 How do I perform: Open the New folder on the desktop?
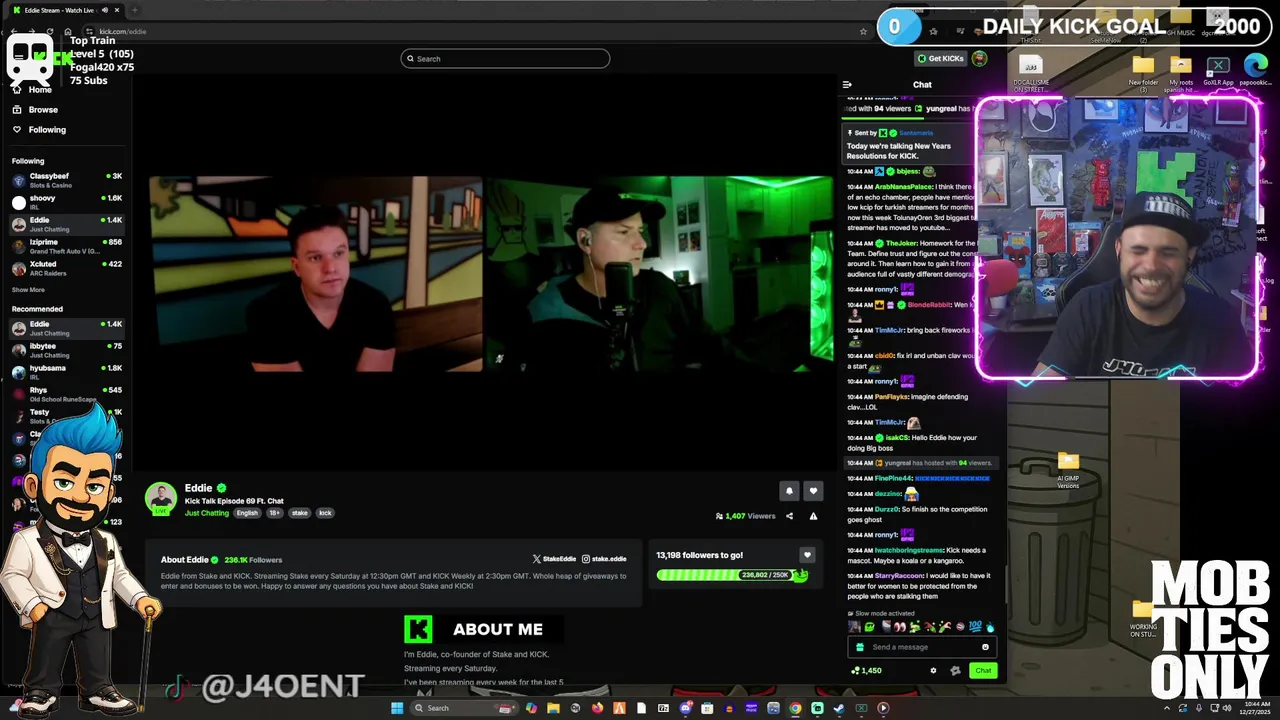point(1143,72)
